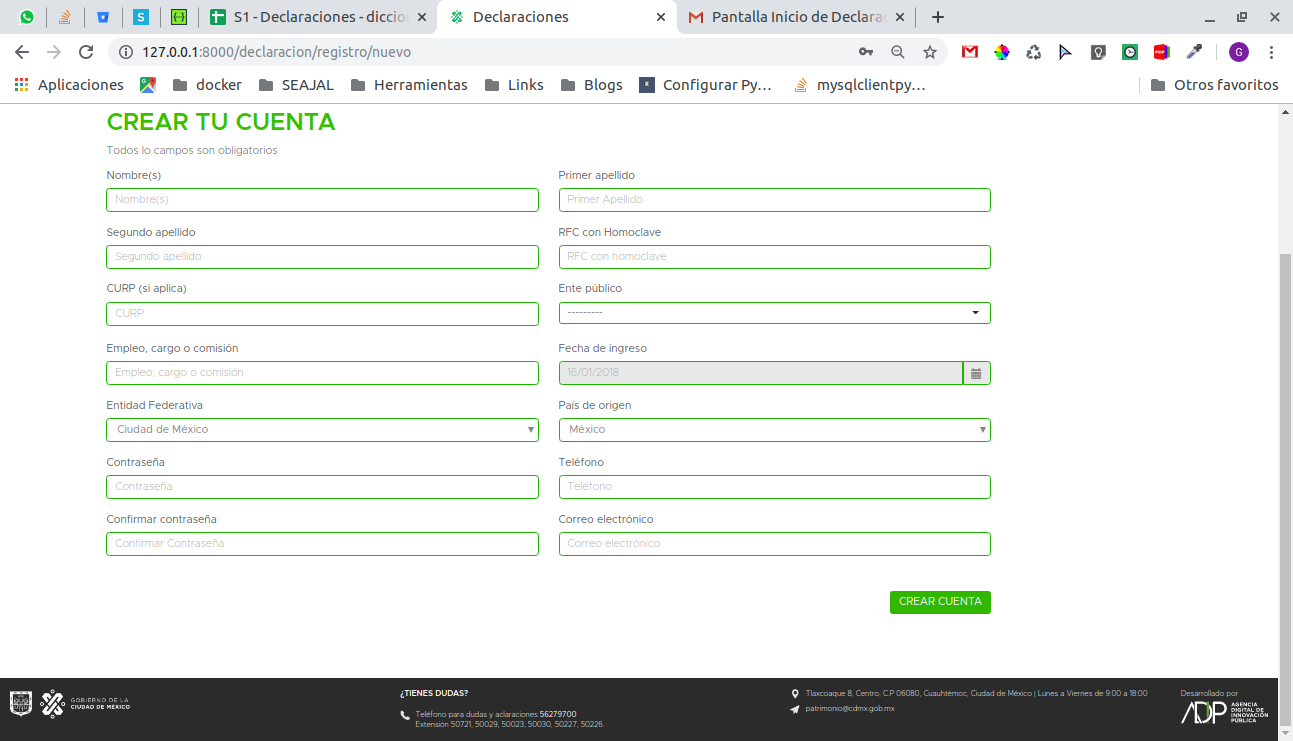
Task: Open the Herramientas bookmarks folder
Action: [x=409, y=85]
